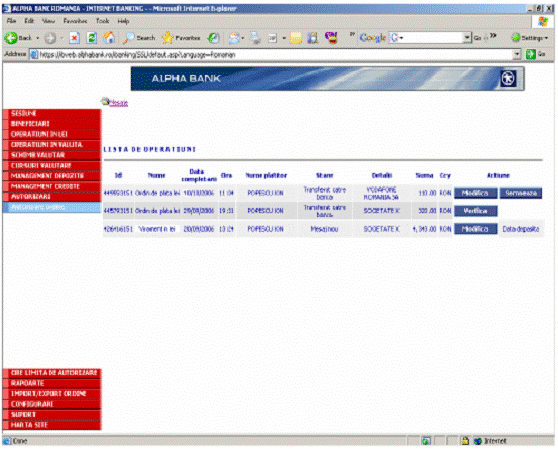The width and height of the screenshot is (558, 450).
Task: Open BENEFICIARI in the sidebar
Action: point(52,124)
